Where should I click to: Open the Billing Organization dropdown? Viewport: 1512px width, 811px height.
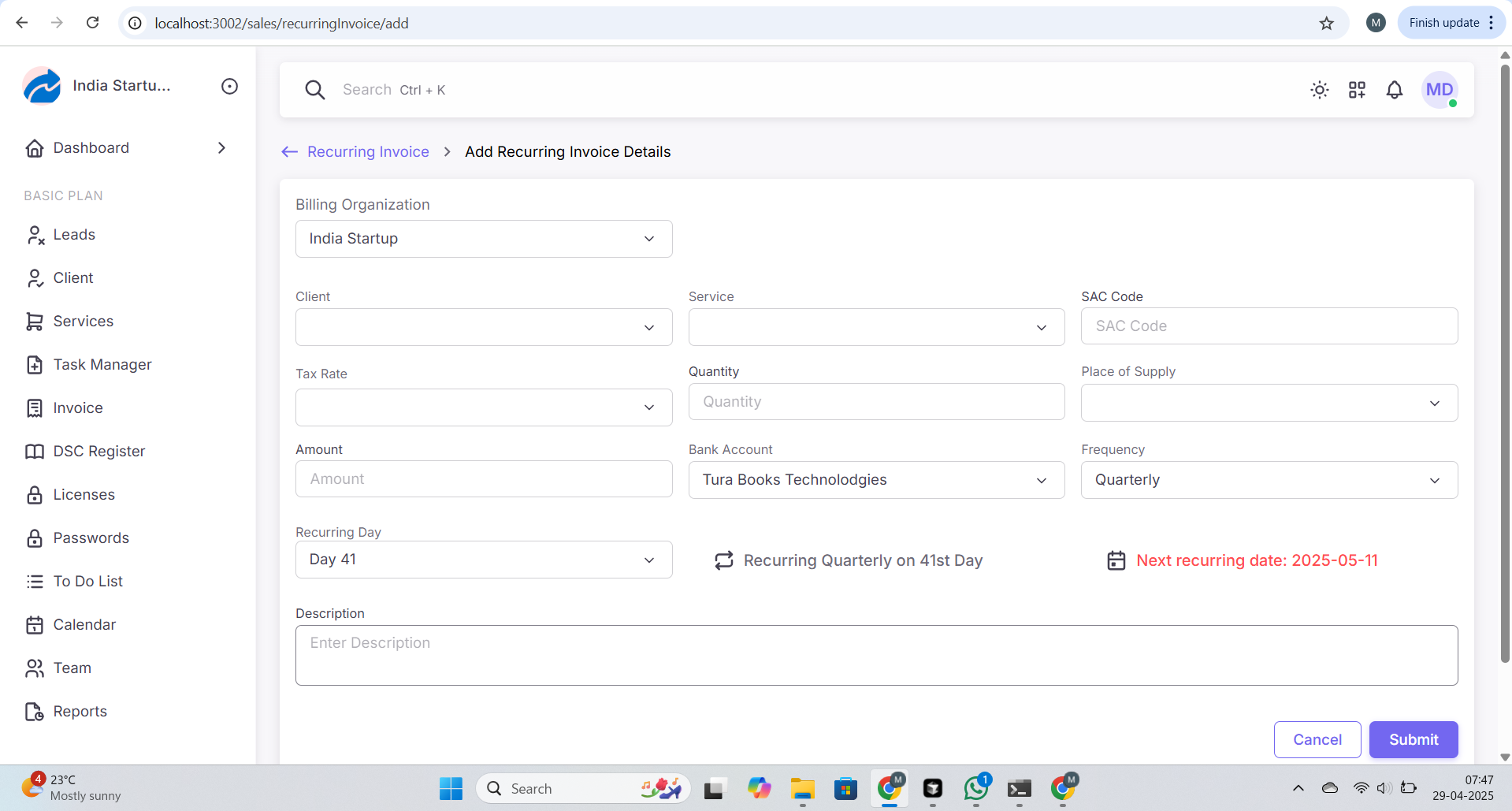click(483, 239)
